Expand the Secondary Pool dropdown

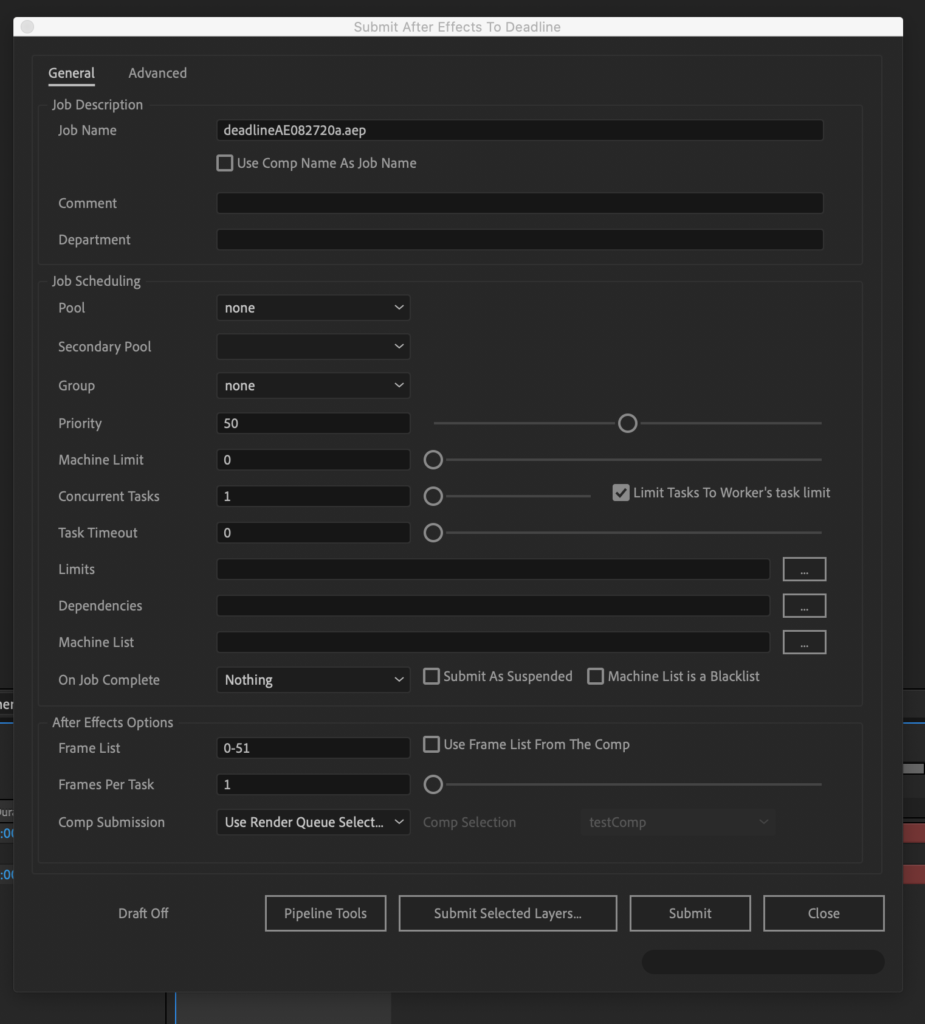pyautogui.click(x=314, y=346)
